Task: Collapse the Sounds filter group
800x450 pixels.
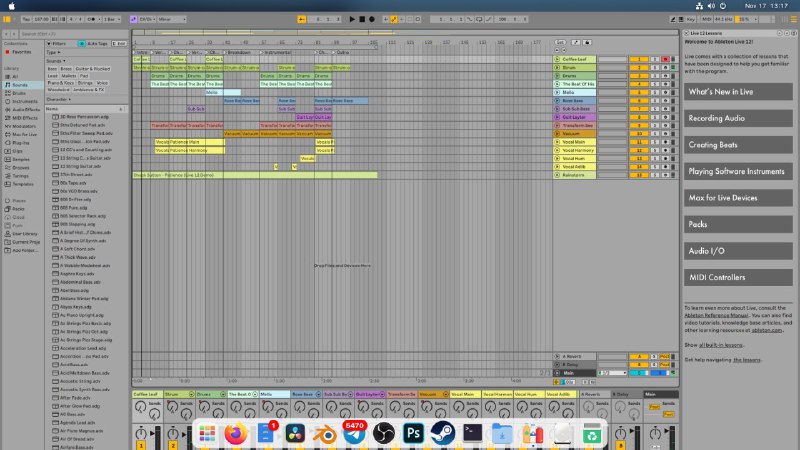Action: (x=56, y=61)
